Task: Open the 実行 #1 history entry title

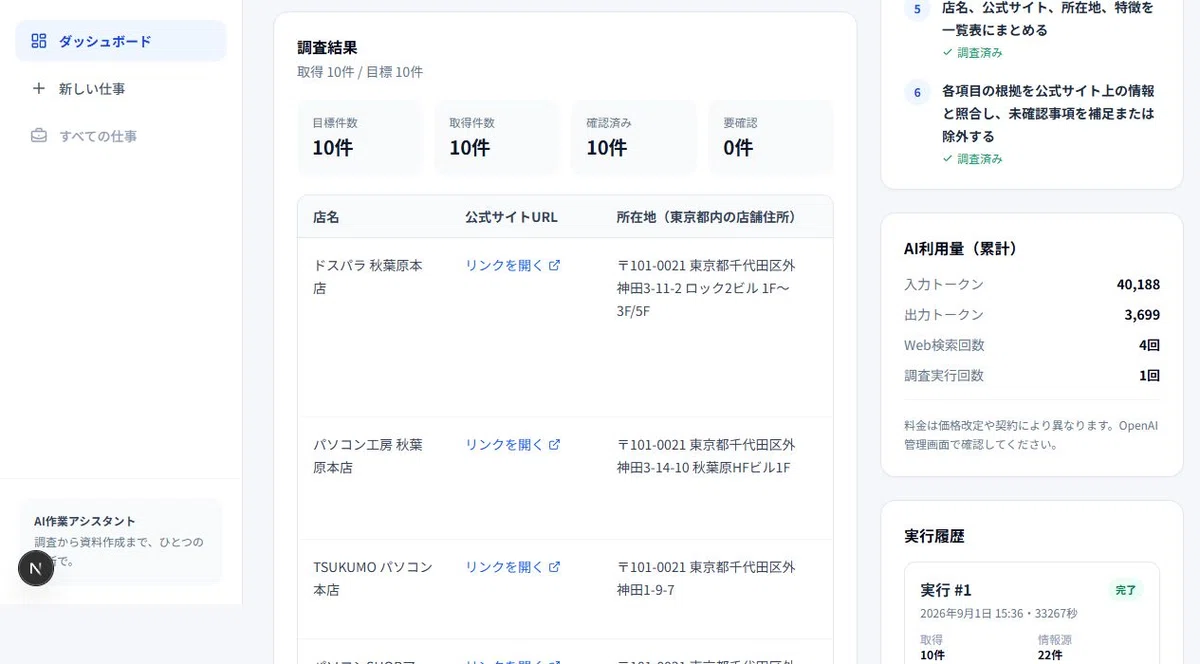Action: click(946, 589)
